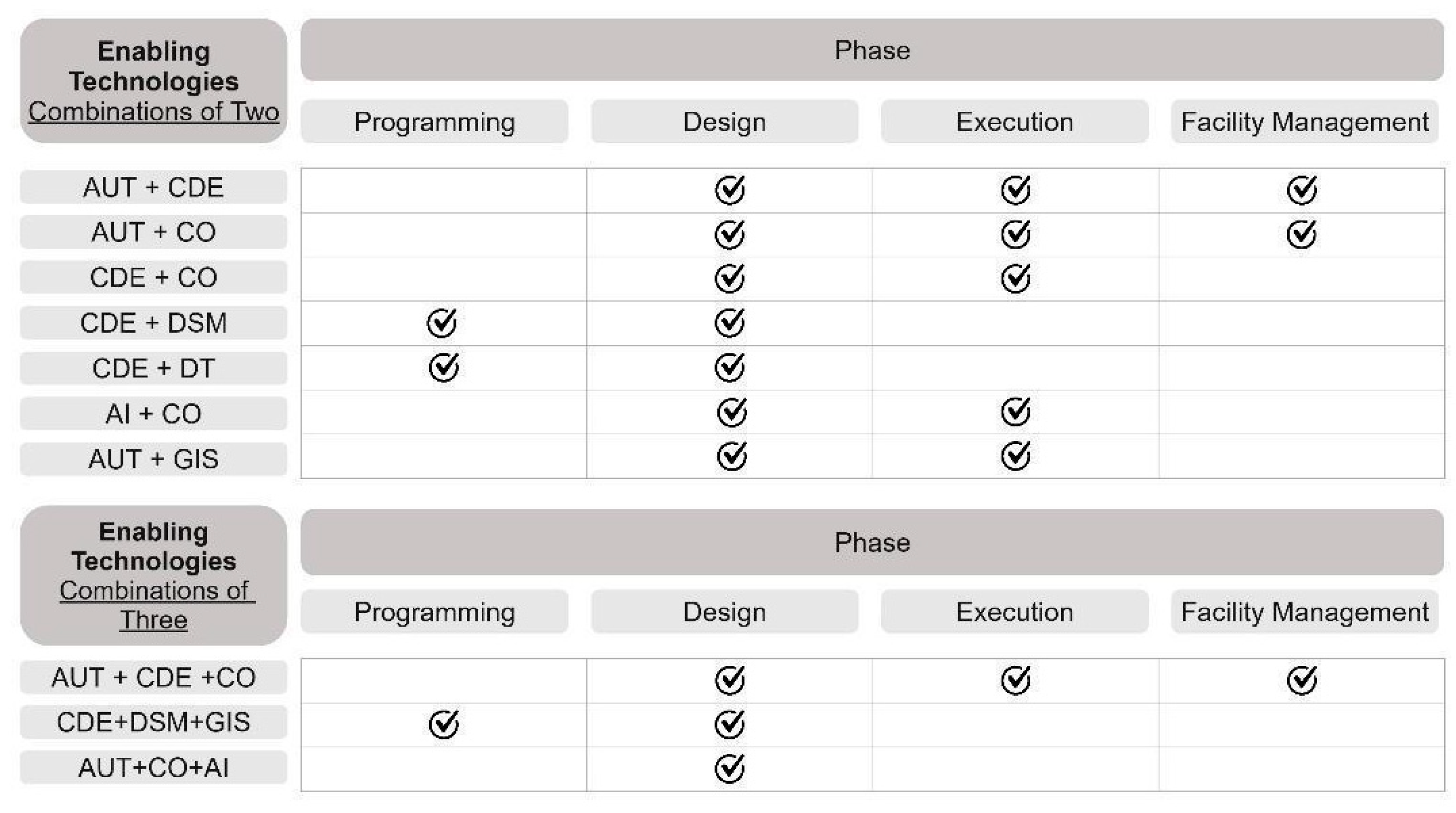Image resolution: width=1456 pixels, height=813 pixels.
Task: Click the Design checkmark for AUT+CO+AI
Action: click(x=729, y=768)
